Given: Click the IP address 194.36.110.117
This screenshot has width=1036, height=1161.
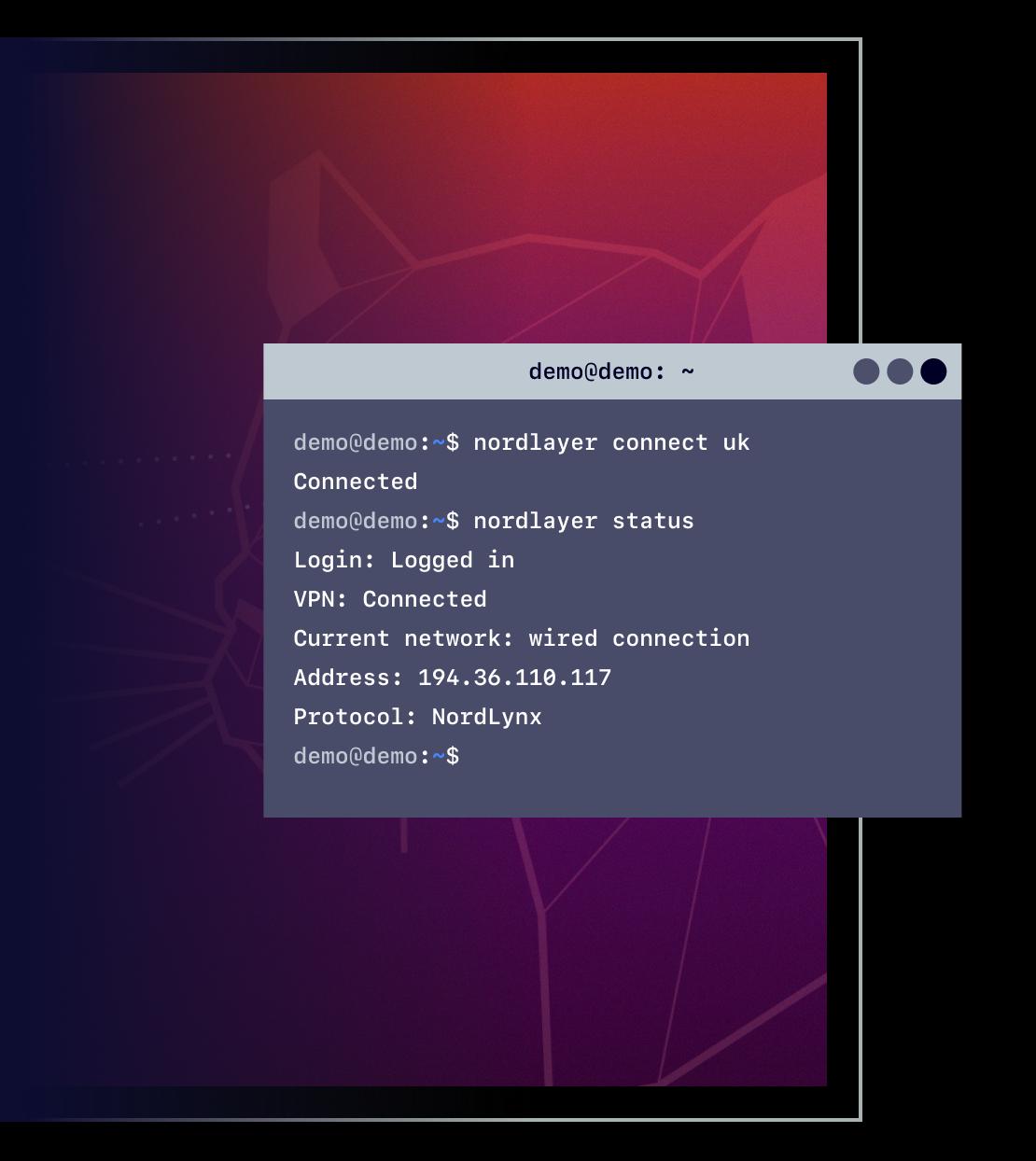Looking at the screenshot, I should [x=514, y=678].
